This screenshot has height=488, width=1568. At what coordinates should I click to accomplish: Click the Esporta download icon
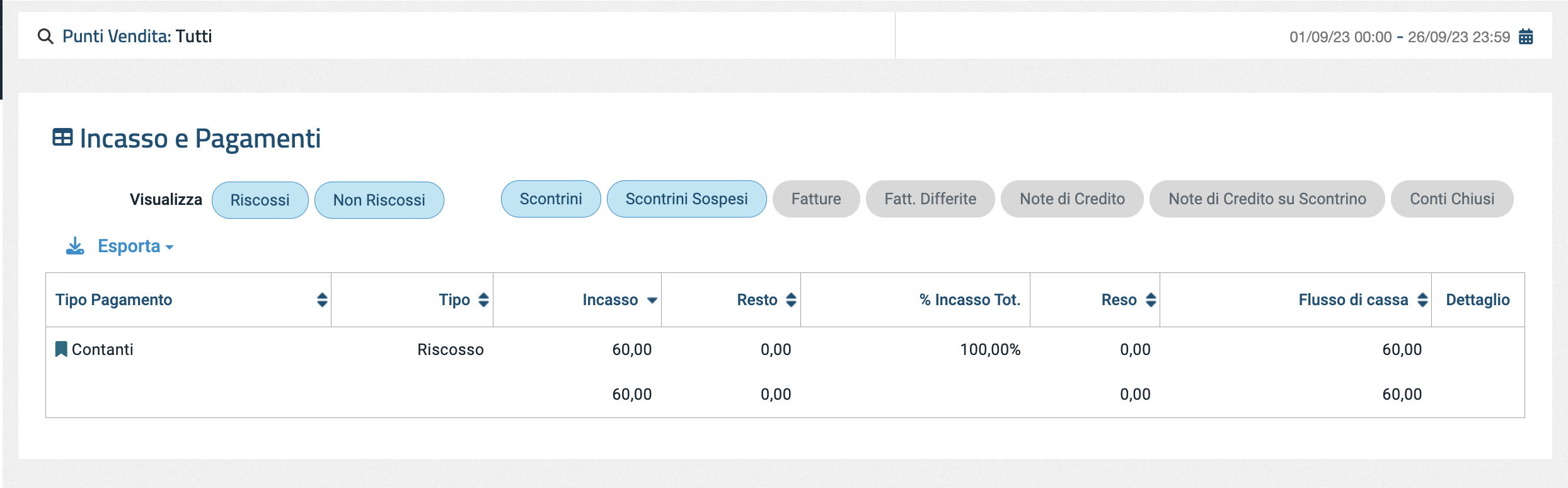click(75, 246)
